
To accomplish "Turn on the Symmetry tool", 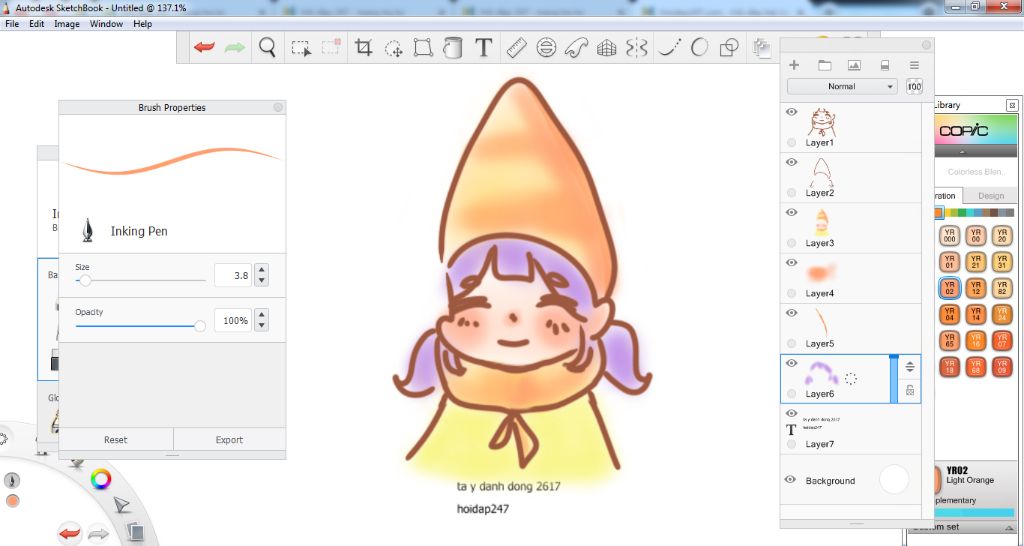I will 637,48.
